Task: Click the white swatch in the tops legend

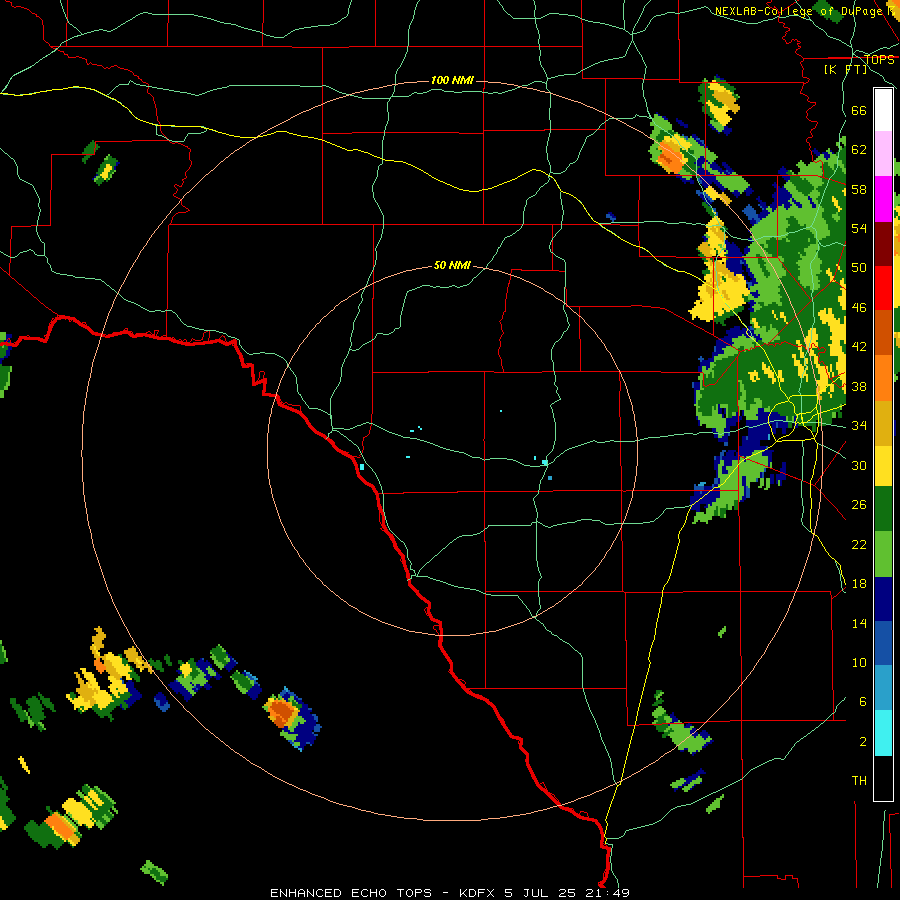Action: click(x=883, y=110)
